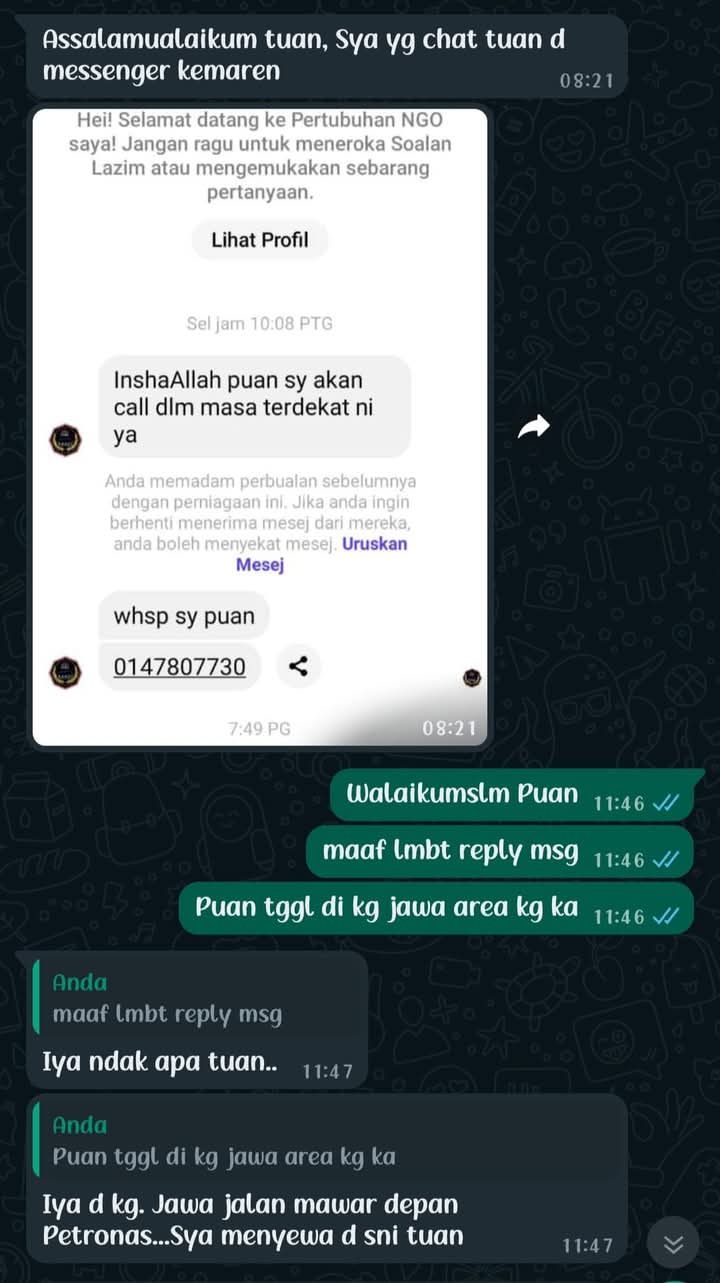Tap the small seen-avatar in the screenshot
Viewport: 720px width, 1283px height.
472,678
